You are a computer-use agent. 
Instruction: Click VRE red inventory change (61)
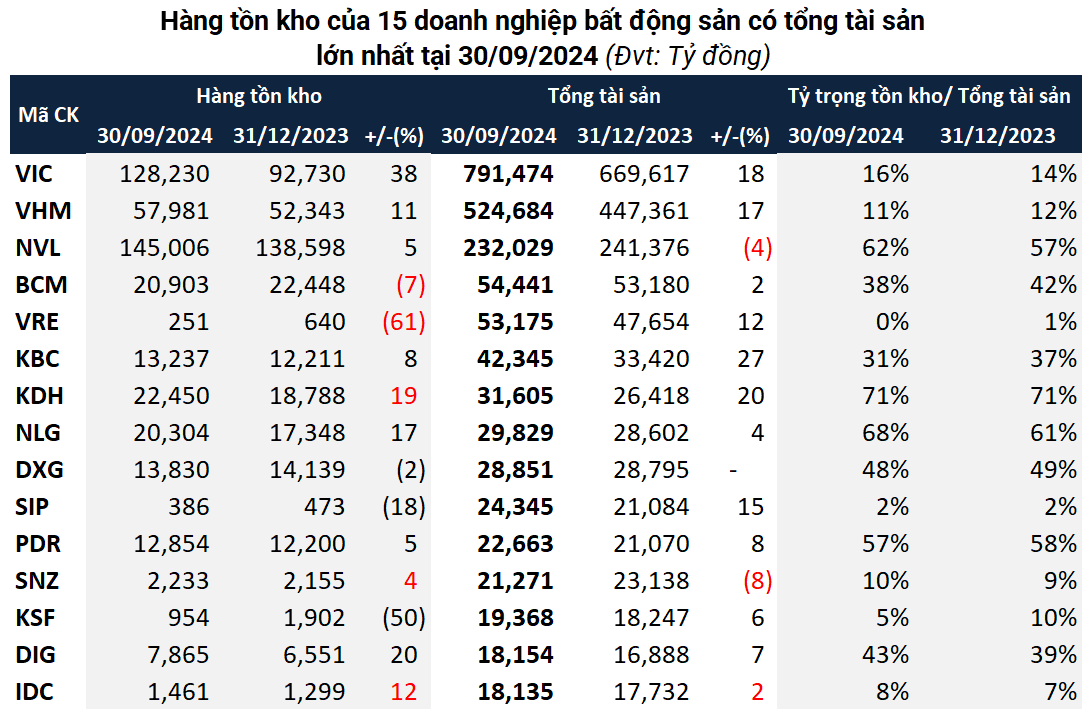tap(404, 322)
